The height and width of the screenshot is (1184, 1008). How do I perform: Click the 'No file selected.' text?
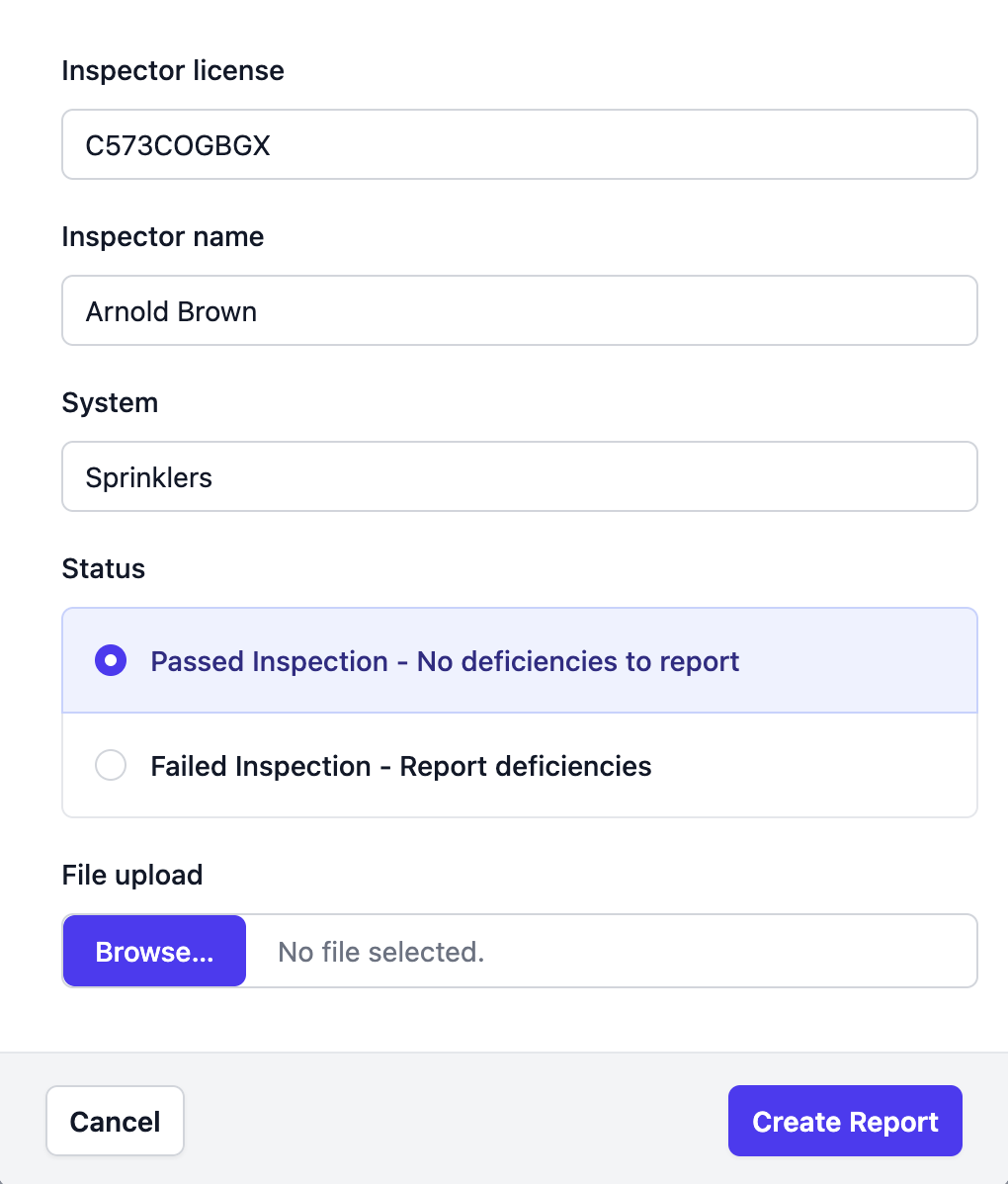(x=380, y=952)
